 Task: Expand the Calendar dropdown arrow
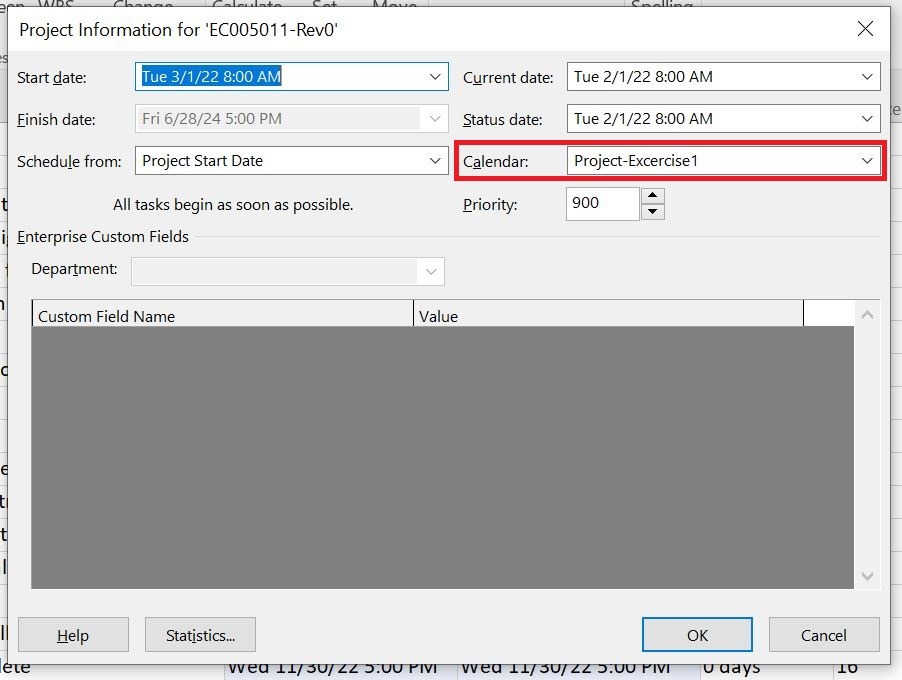867,161
